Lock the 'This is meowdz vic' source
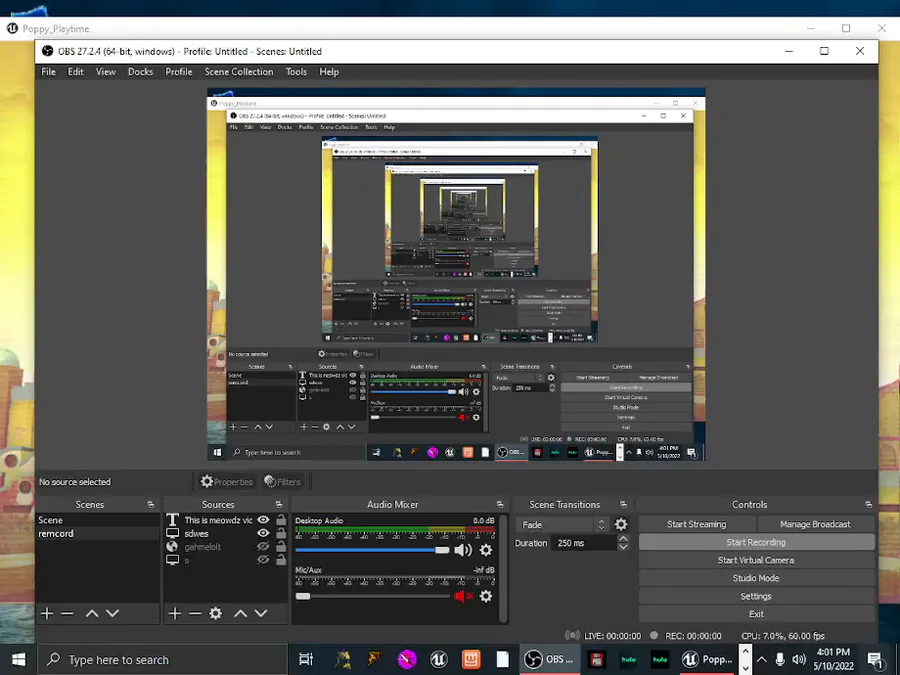900x675 pixels. coord(281,520)
